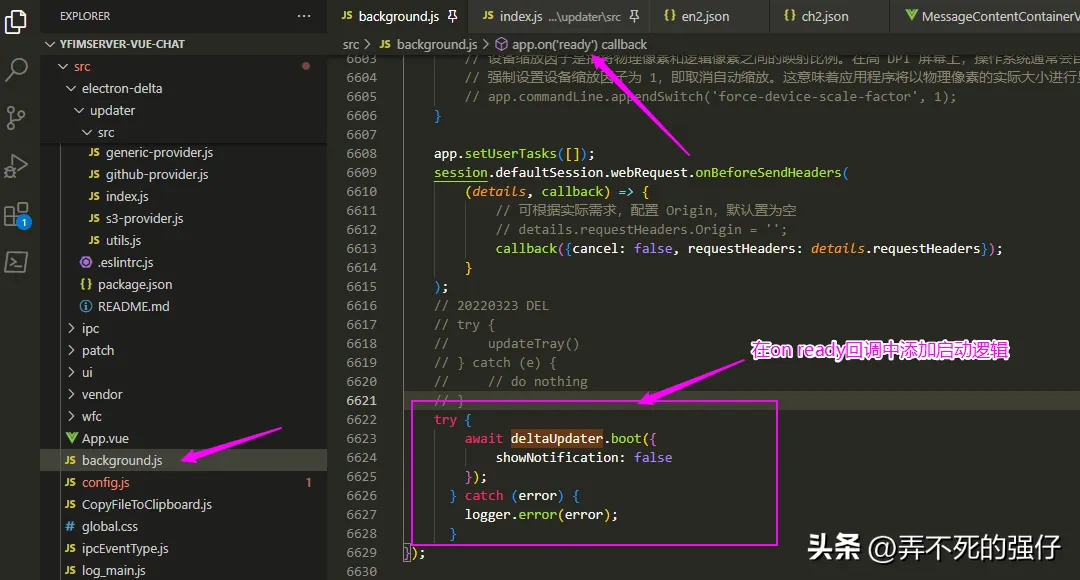This screenshot has width=1080, height=580.
Task: Open utils.js file
Action: click(x=183, y=240)
